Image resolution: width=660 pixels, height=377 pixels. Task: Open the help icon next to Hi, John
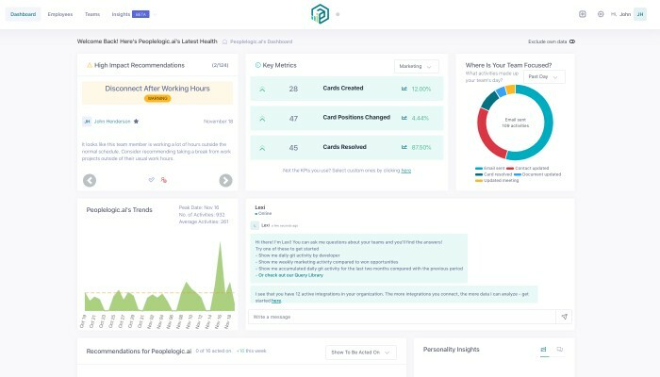tap(601, 14)
